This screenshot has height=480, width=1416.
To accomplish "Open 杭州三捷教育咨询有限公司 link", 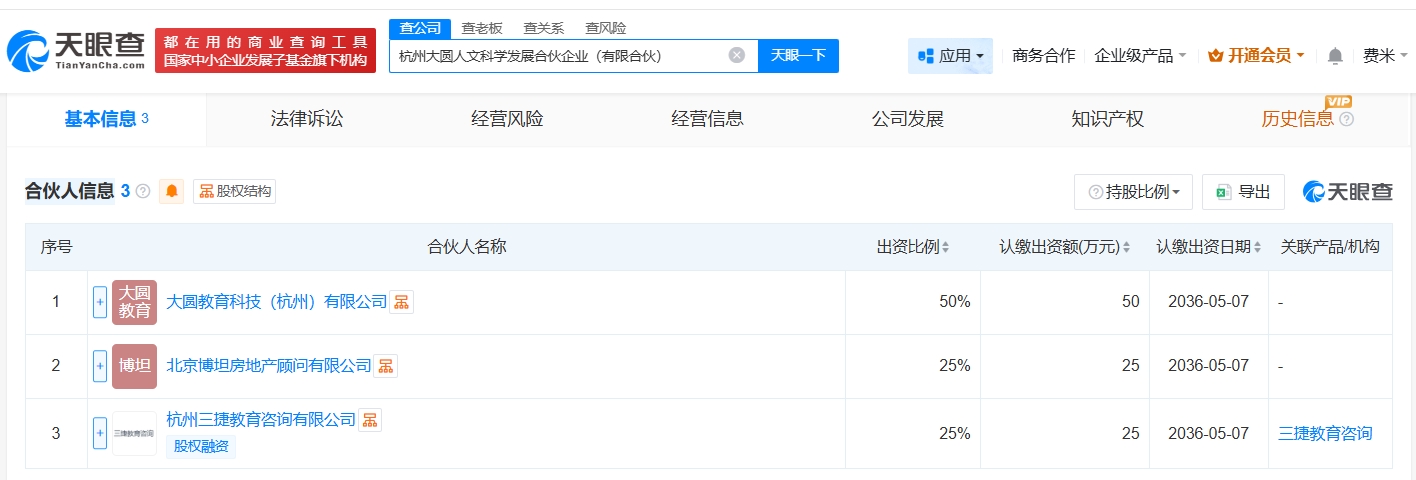I will [261, 420].
